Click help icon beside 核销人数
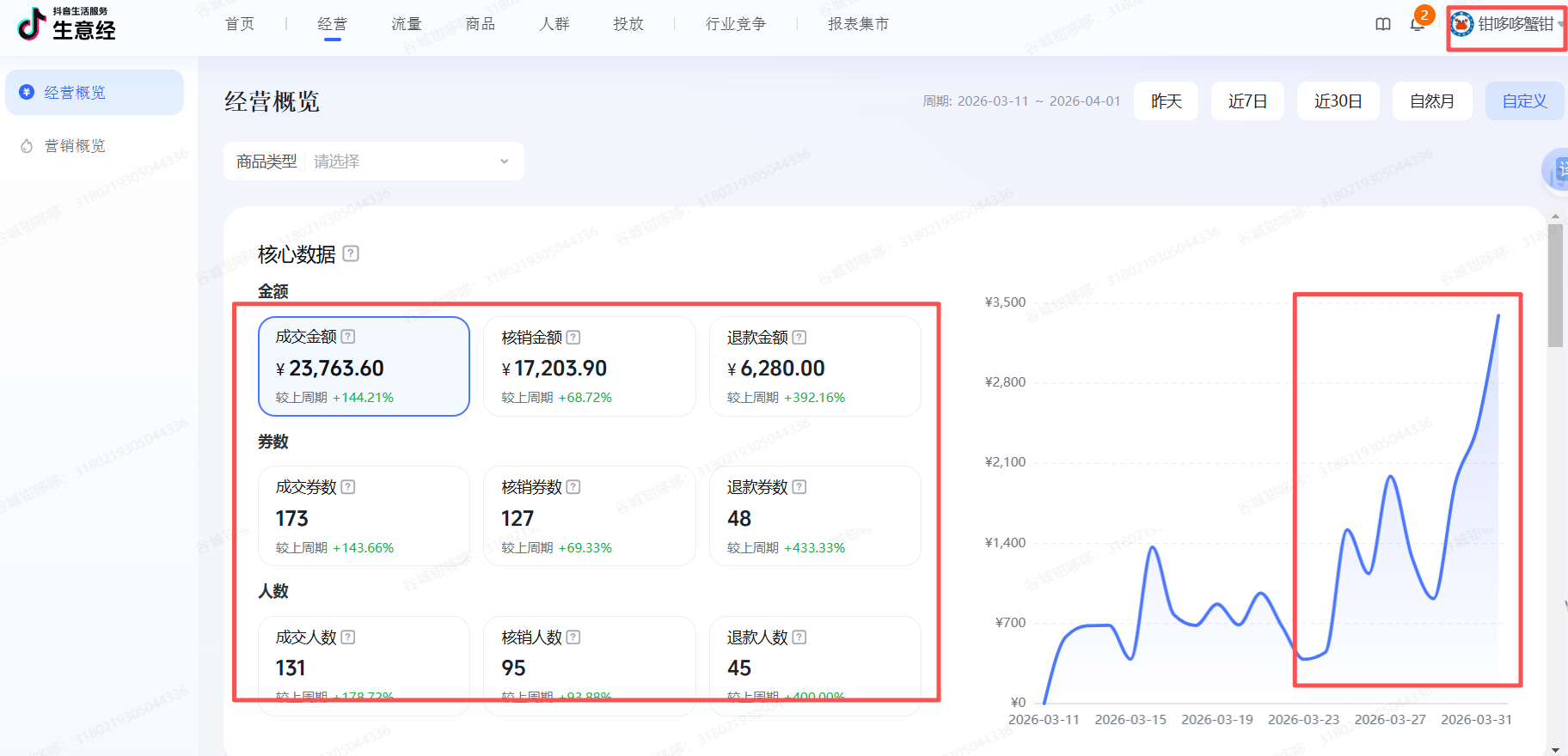The width and height of the screenshot is (1568, 756). coord(573,637)
